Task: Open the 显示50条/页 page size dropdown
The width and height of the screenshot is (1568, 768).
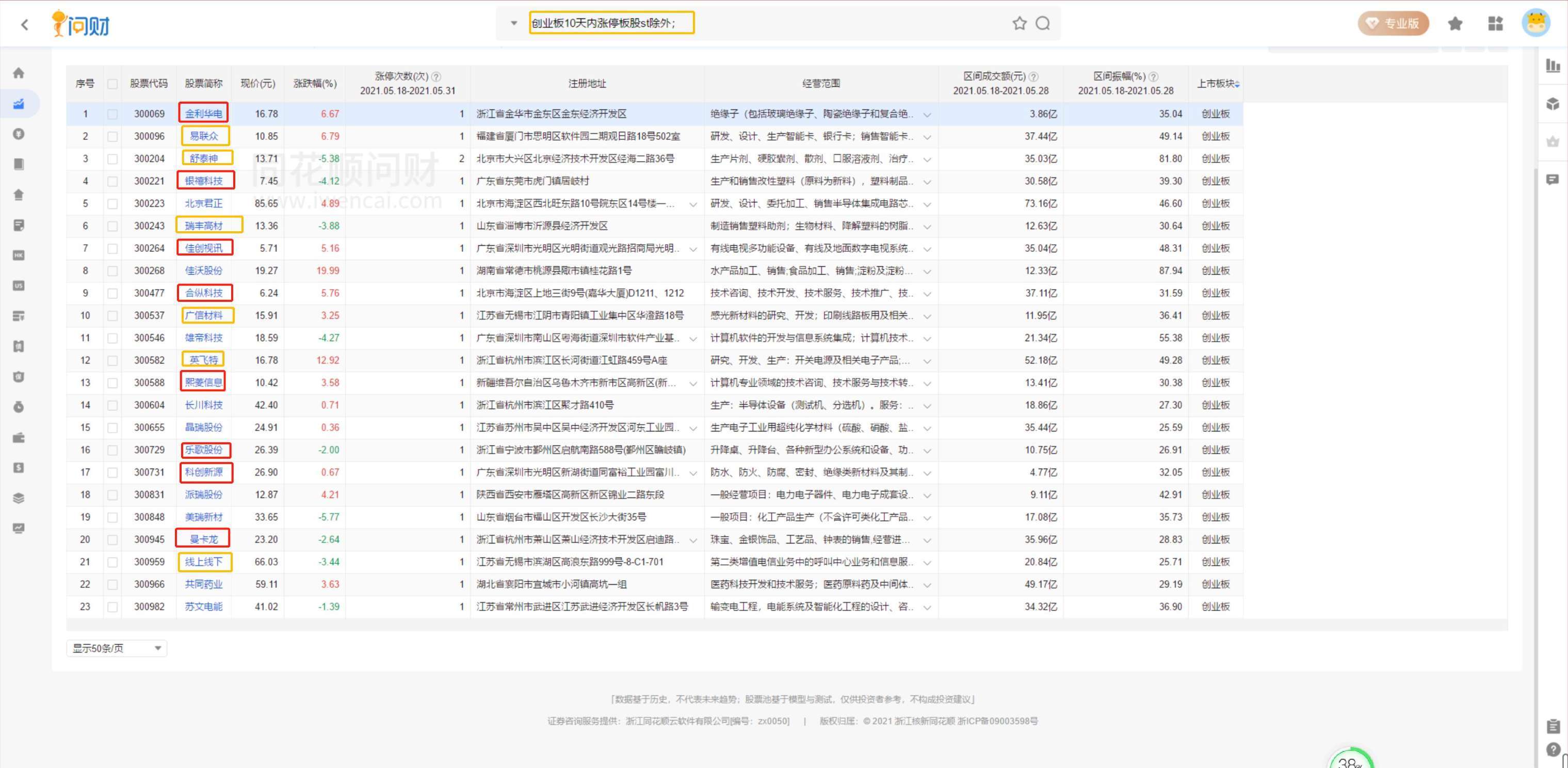Action: pyautogui.click(x=117, y=648)
